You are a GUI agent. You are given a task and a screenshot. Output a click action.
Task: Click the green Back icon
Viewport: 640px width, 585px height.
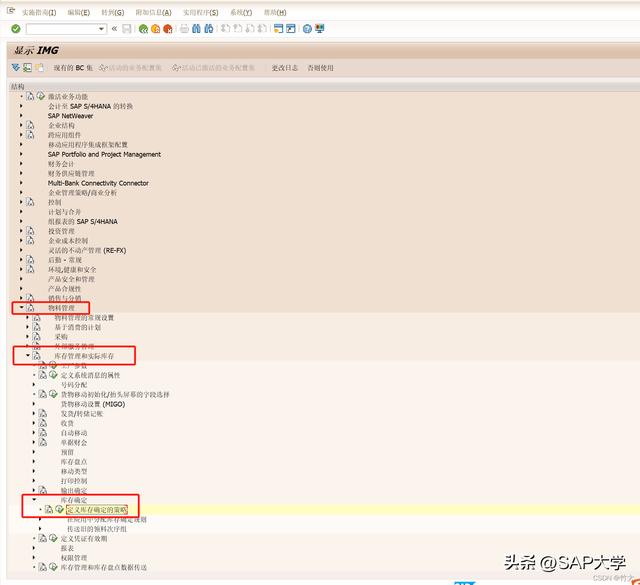[143, 29]
